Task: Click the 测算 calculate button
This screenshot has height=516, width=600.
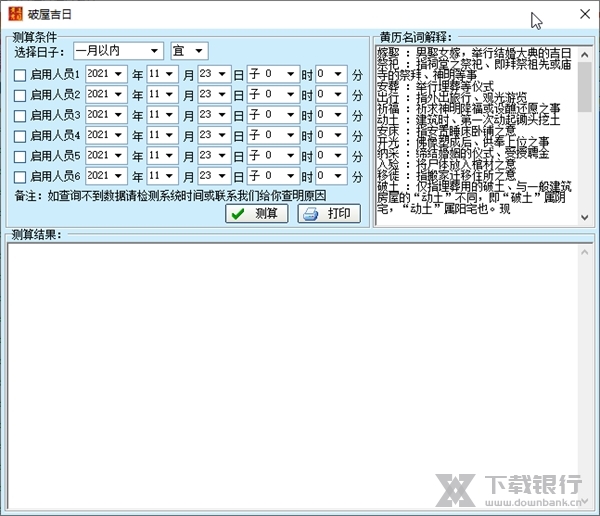Action: [x=256, y=213]
